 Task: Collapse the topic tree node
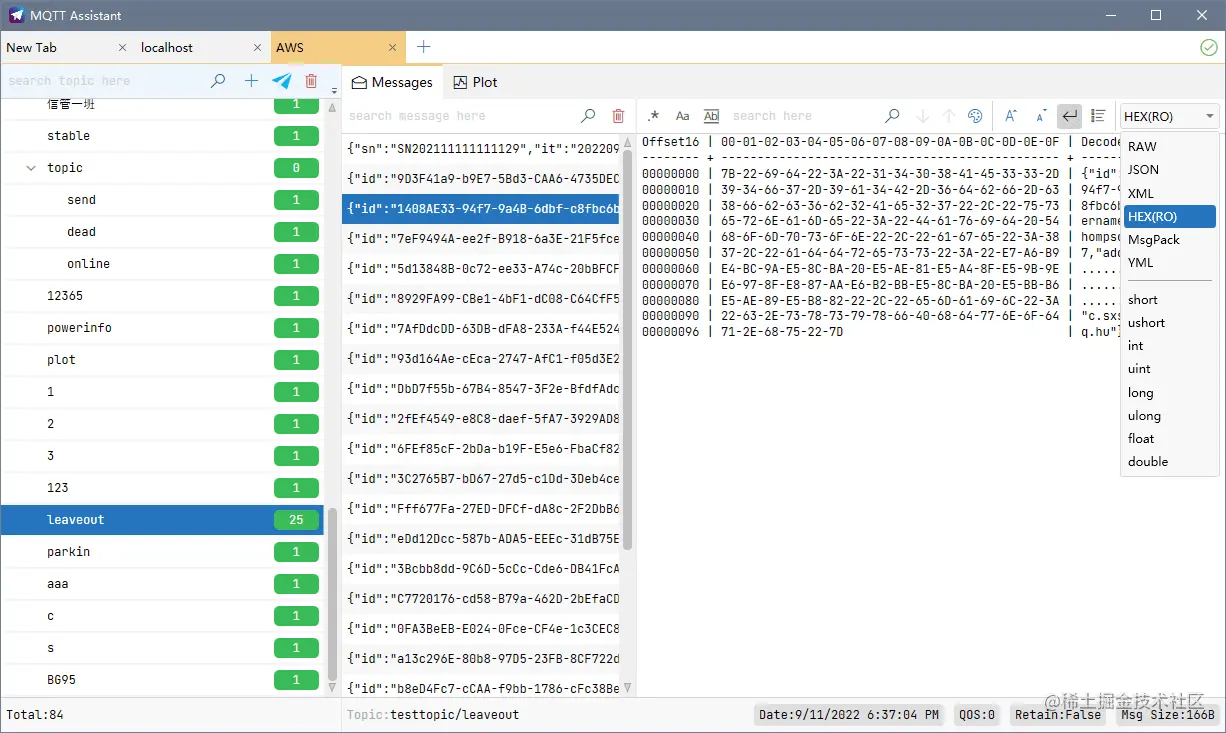click(32, 168)
